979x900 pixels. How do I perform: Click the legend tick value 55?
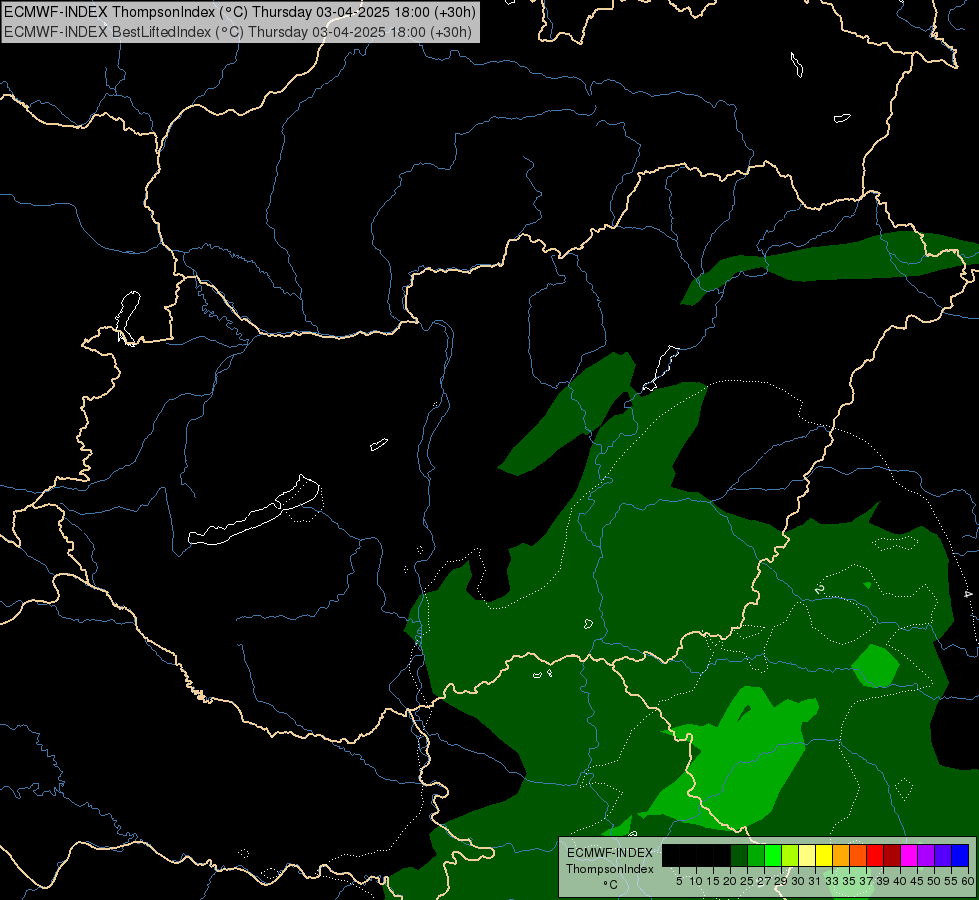click(951, 881)
